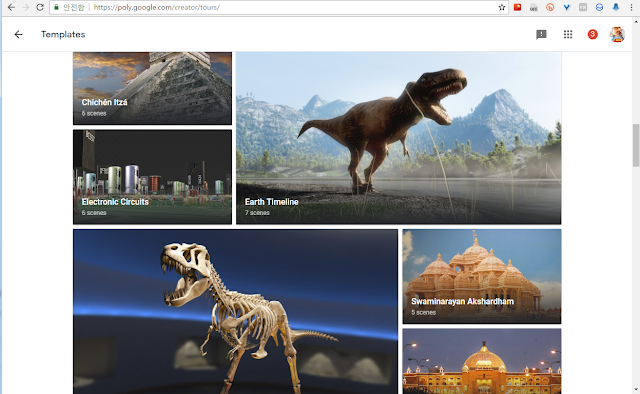The image size is (640, 394).
Task: View the secure site lock icon
Action: 56,7
